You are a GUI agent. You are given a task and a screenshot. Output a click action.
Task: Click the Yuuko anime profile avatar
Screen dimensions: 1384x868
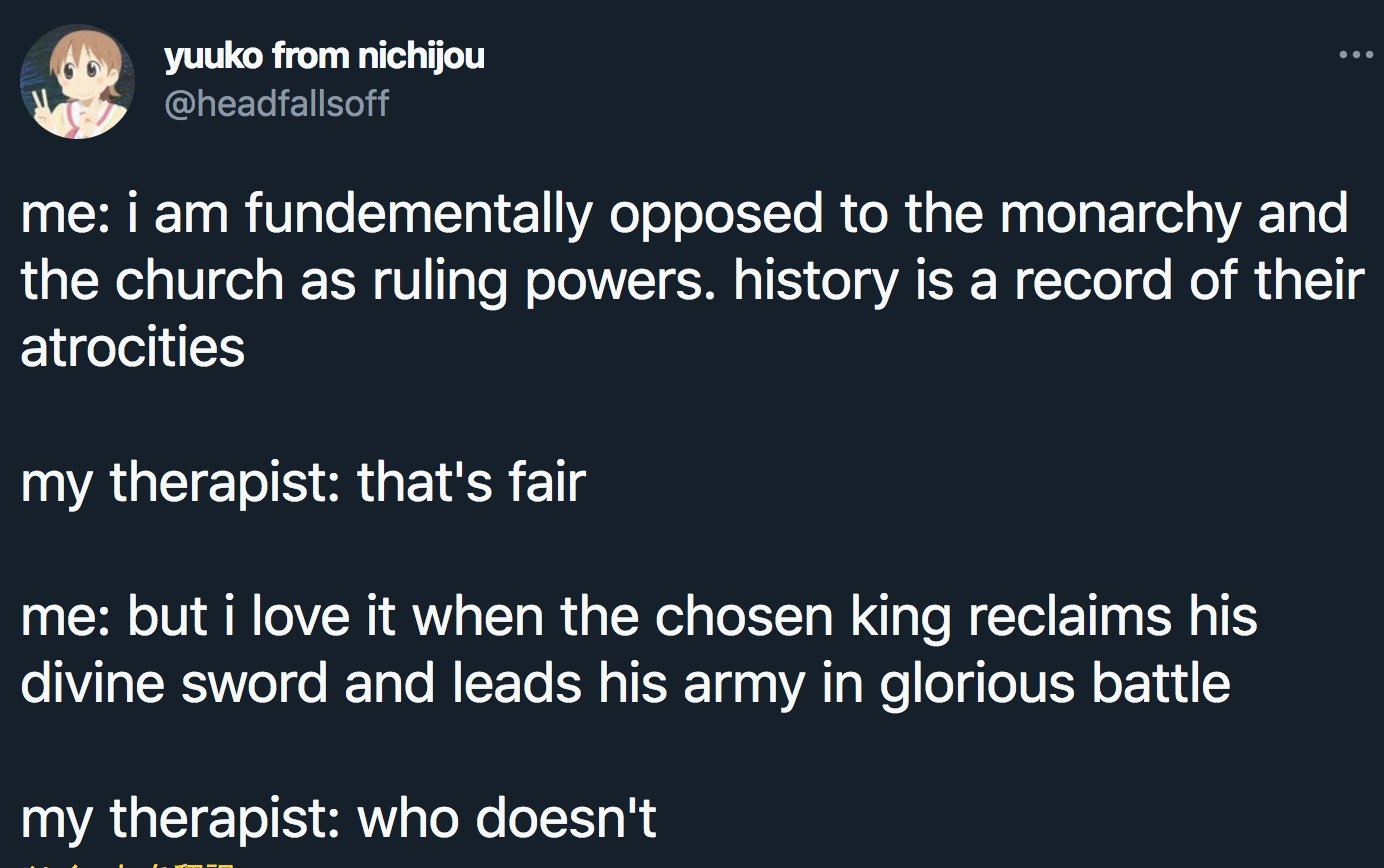tap(78, 82)
